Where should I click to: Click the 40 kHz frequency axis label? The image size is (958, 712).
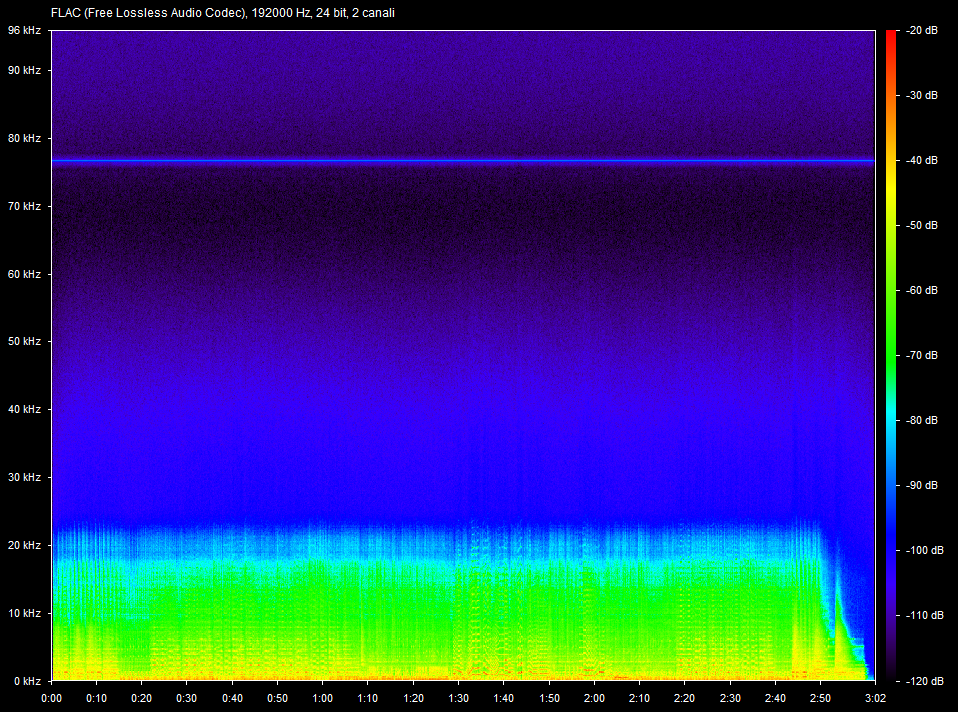pos(24,409)
